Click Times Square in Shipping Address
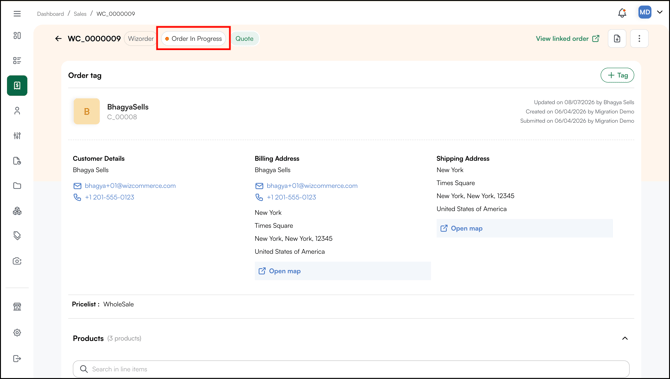The image size is (670, 379). point(455,183)
